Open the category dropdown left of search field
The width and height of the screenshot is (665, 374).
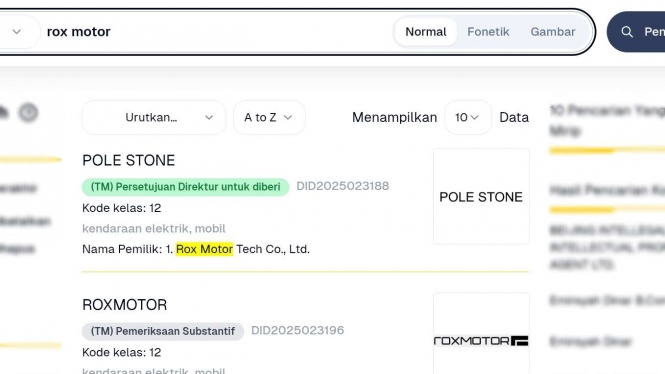(x=17, y=32)
